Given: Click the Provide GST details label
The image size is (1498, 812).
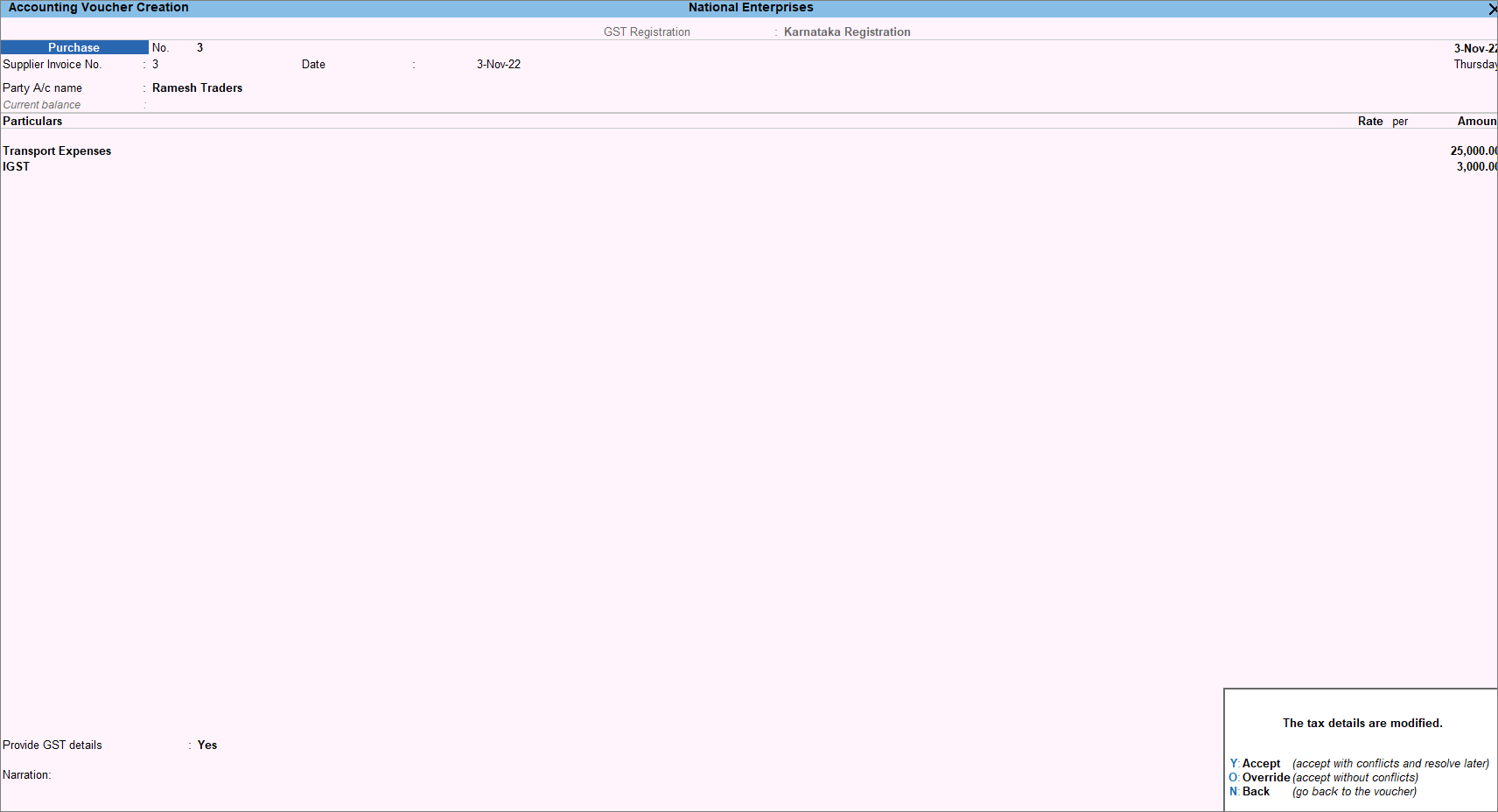Looking at the screenshot, I should [x=52, y=745].
